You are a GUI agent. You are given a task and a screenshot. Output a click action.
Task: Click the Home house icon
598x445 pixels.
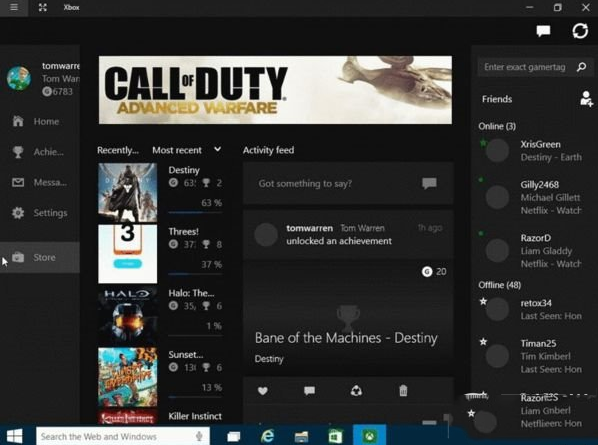18,121
